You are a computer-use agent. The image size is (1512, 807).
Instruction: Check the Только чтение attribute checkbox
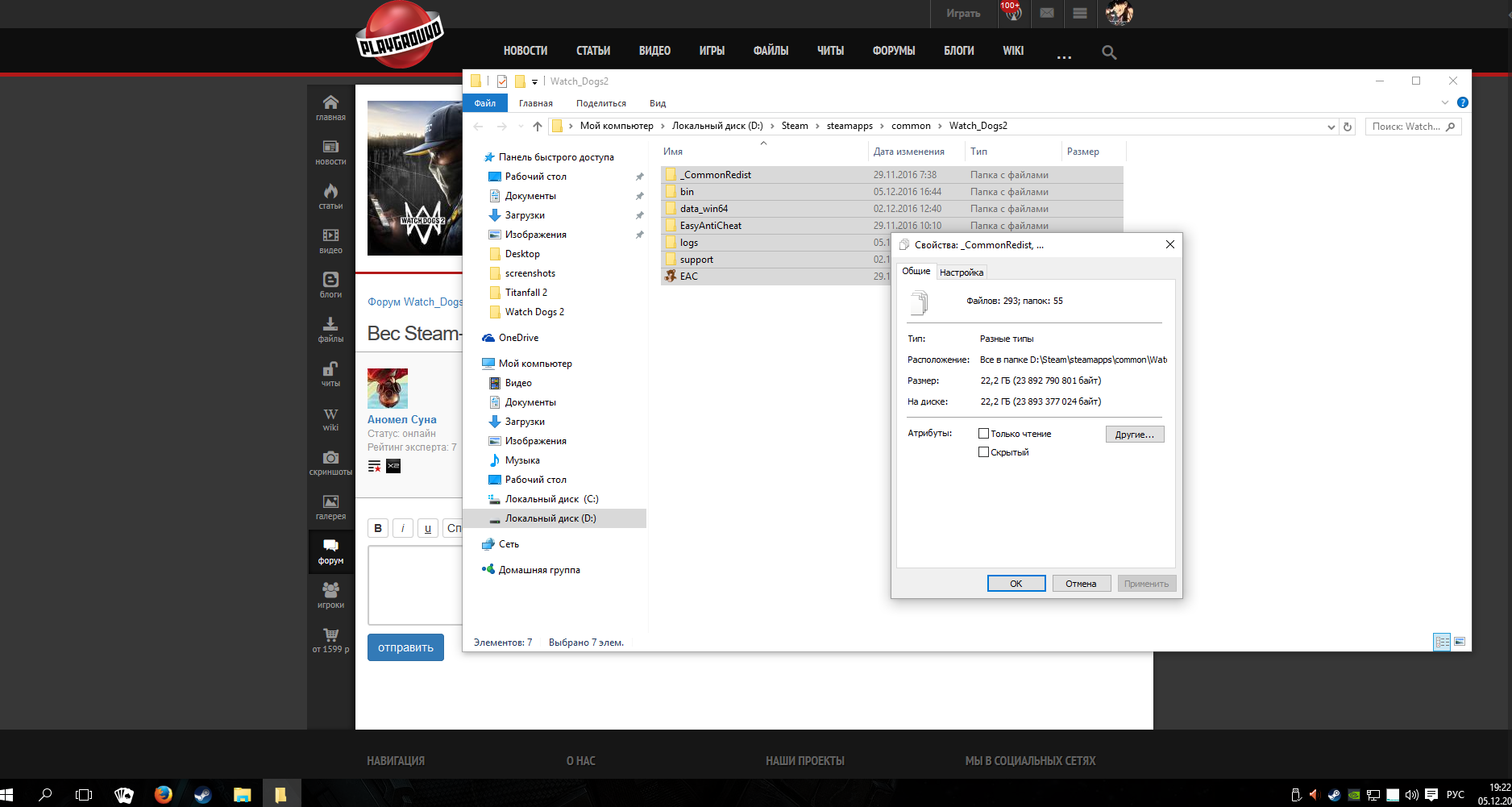[983, 434]
